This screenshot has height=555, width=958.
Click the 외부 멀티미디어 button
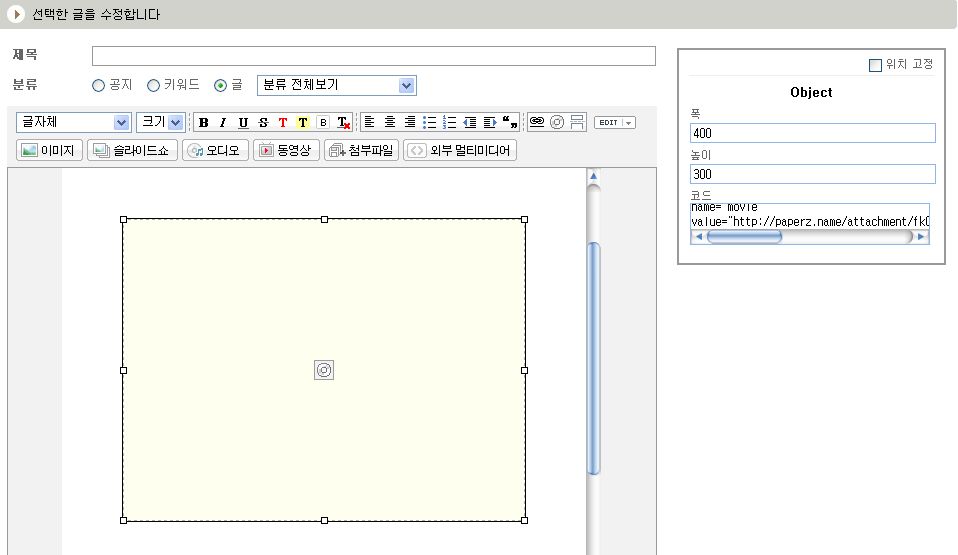(460, 150)
